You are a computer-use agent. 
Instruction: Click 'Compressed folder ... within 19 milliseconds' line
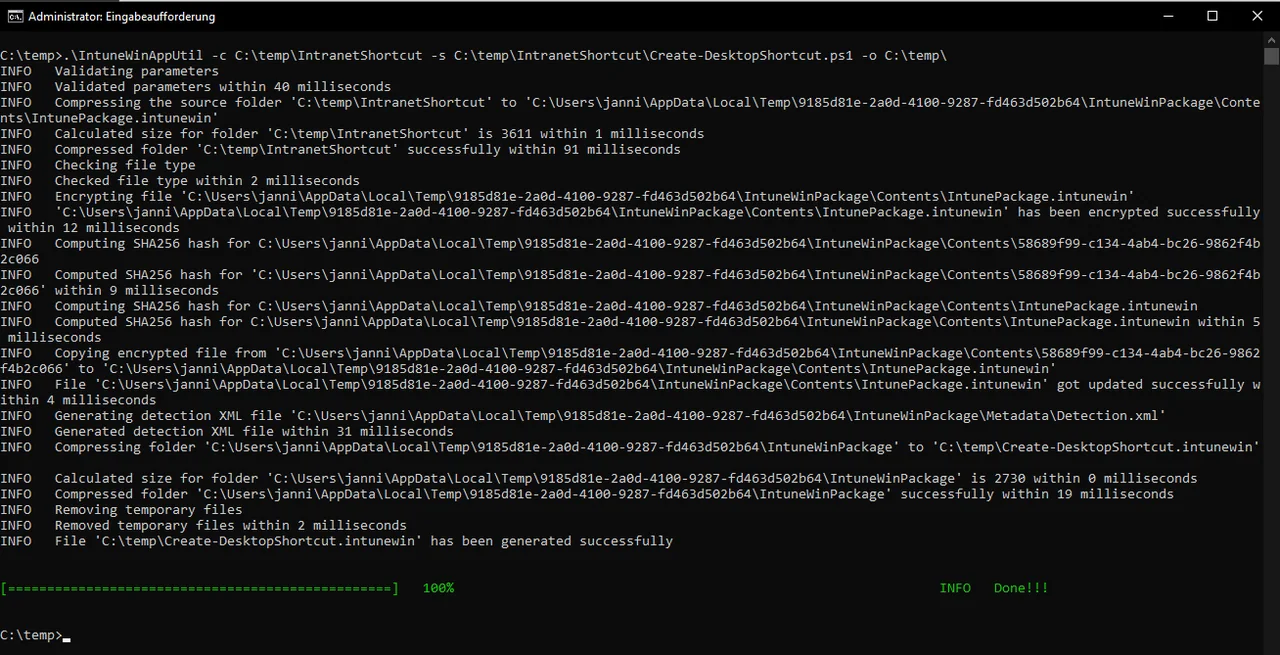click(587, 494)
